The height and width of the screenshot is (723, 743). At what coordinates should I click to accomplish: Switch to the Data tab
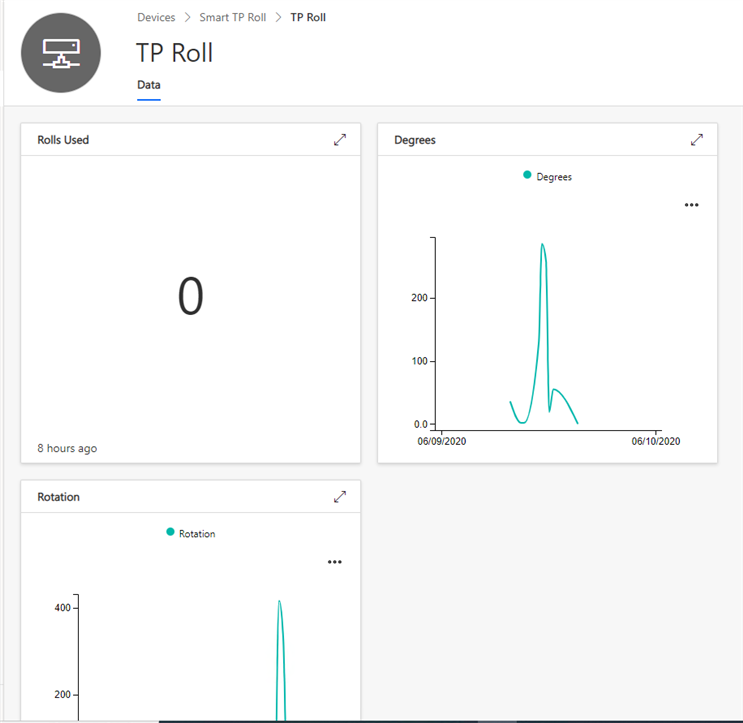[149, 85]
